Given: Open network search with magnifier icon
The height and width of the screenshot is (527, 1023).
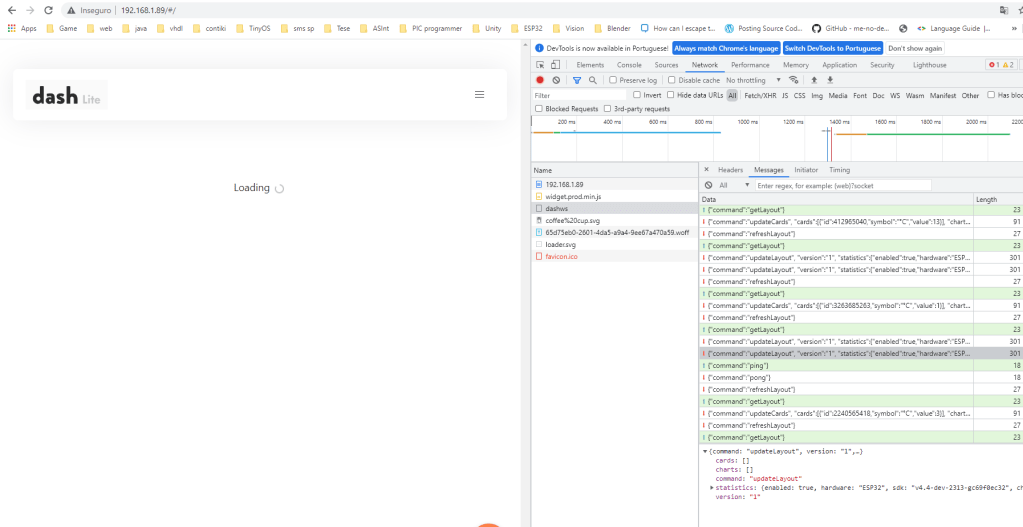Looking at the screenshot, I should (x=592, y=80).
